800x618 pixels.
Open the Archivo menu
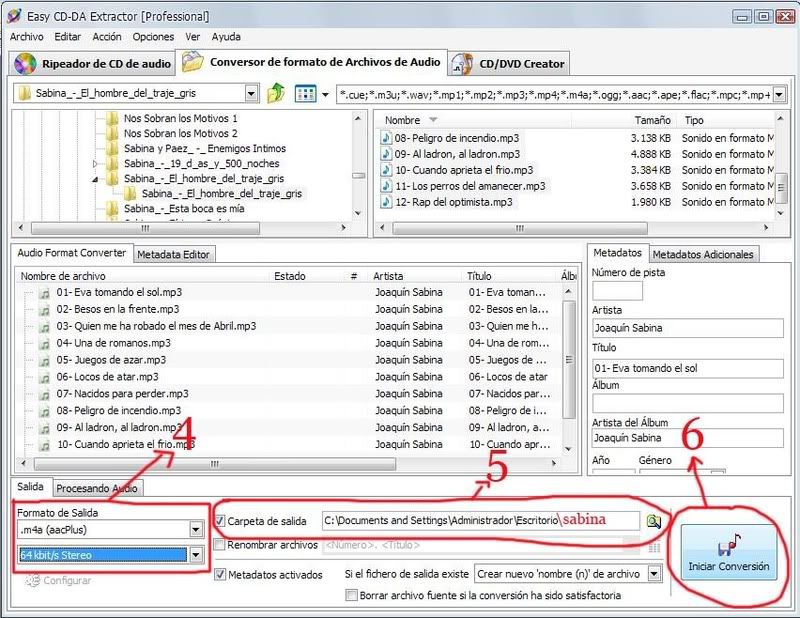(x=27, y=37)
